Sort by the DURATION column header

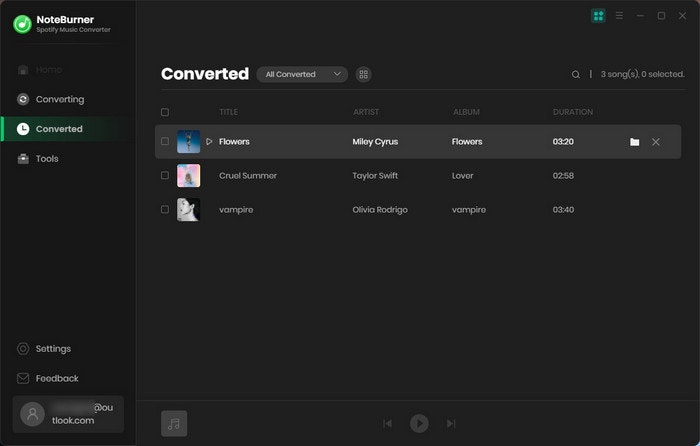pos(573,112)
